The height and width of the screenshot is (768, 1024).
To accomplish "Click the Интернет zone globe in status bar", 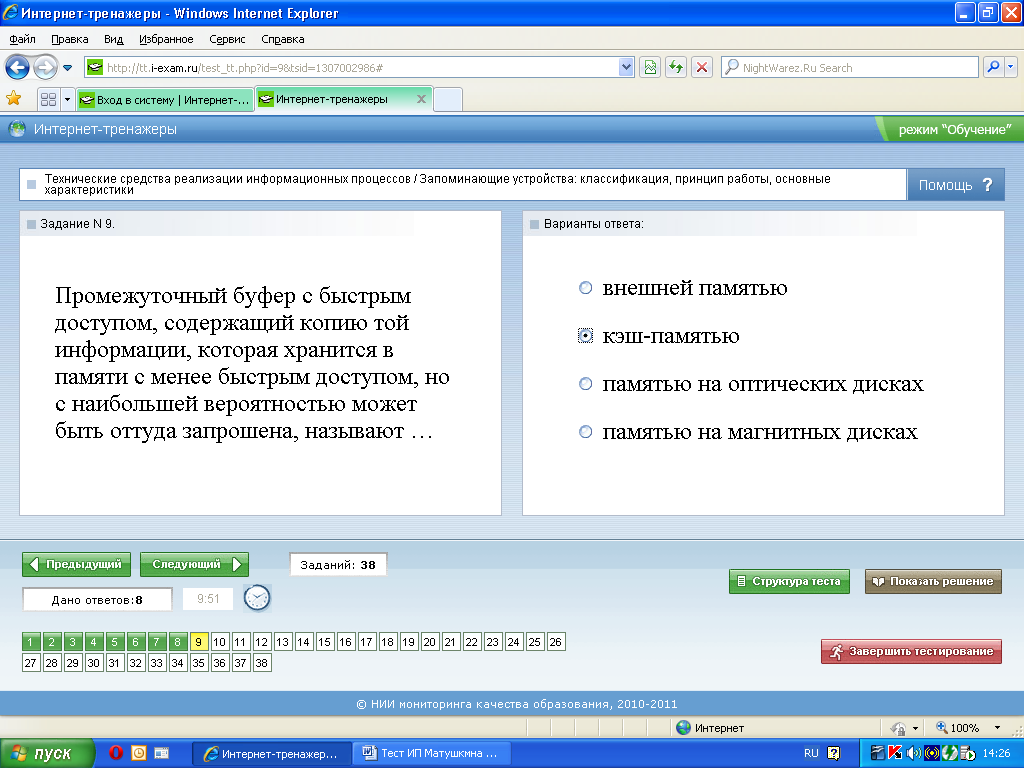I will 684,728.
